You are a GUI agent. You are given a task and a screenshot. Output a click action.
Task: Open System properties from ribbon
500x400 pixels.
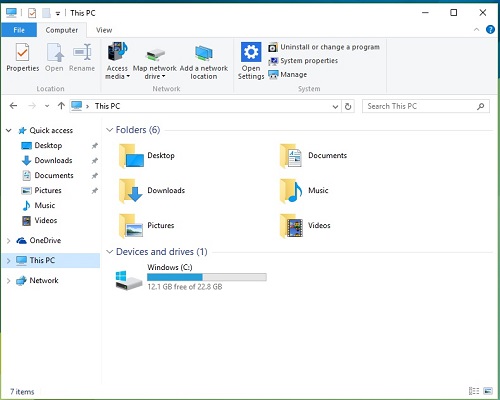tap(303, 61)
